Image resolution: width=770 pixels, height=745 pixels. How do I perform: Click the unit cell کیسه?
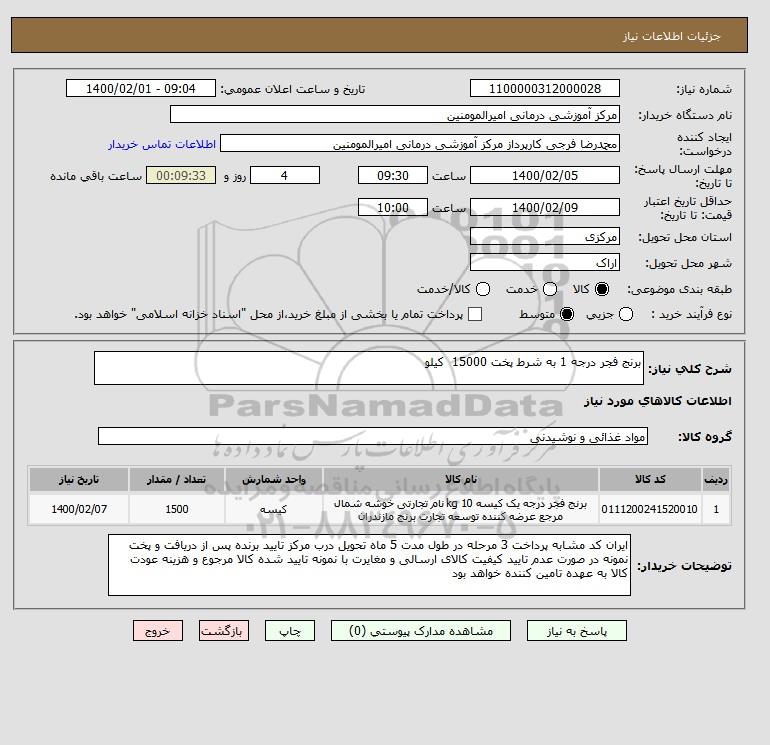click(x=274, y=509)
